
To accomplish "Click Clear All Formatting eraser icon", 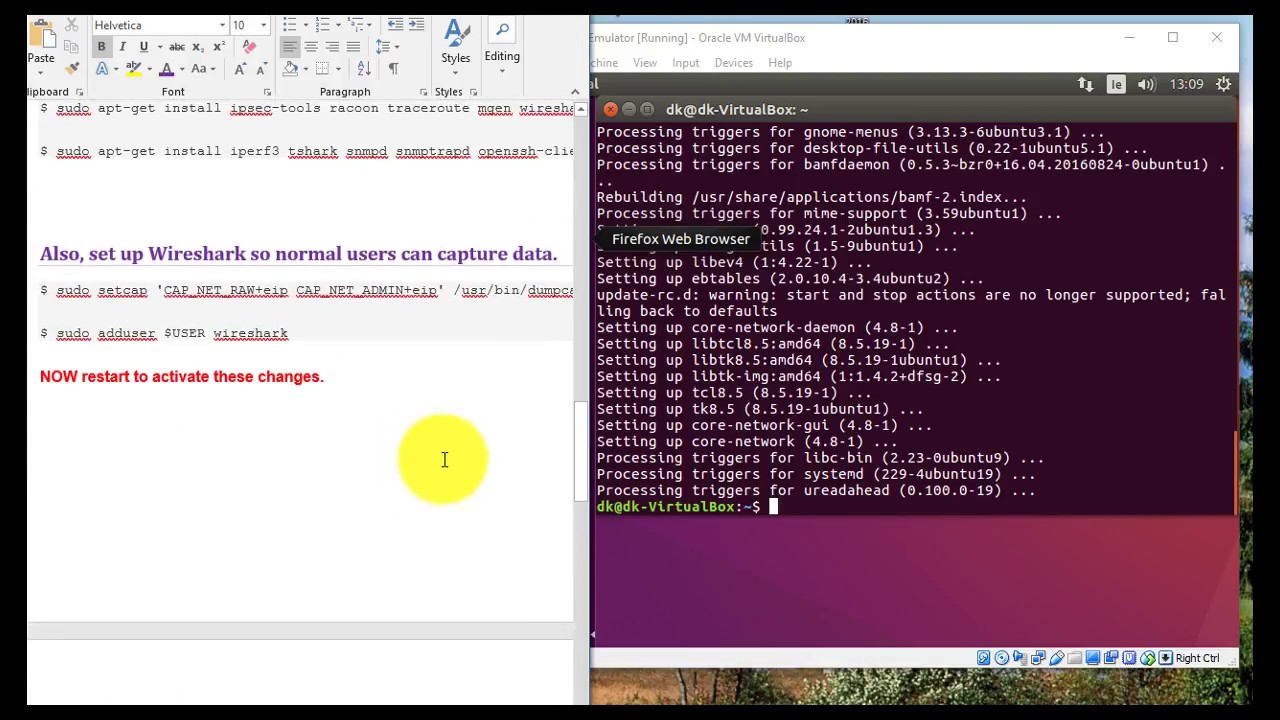I will [249, 47].
